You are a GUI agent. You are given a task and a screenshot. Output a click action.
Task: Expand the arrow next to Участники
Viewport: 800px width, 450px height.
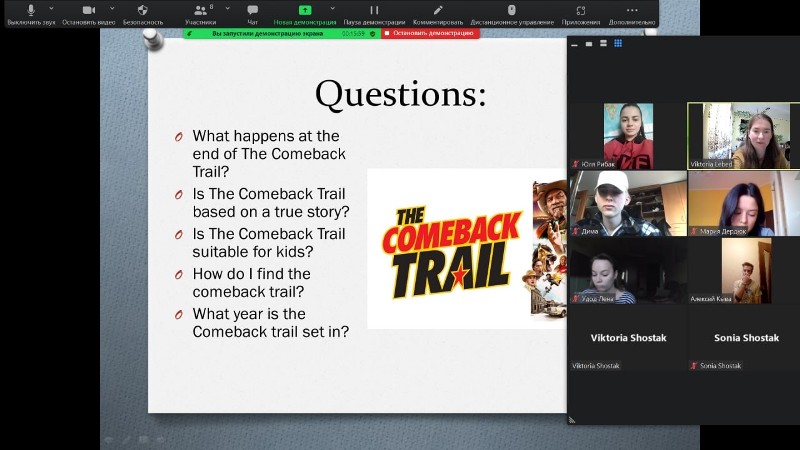[228, 9]
